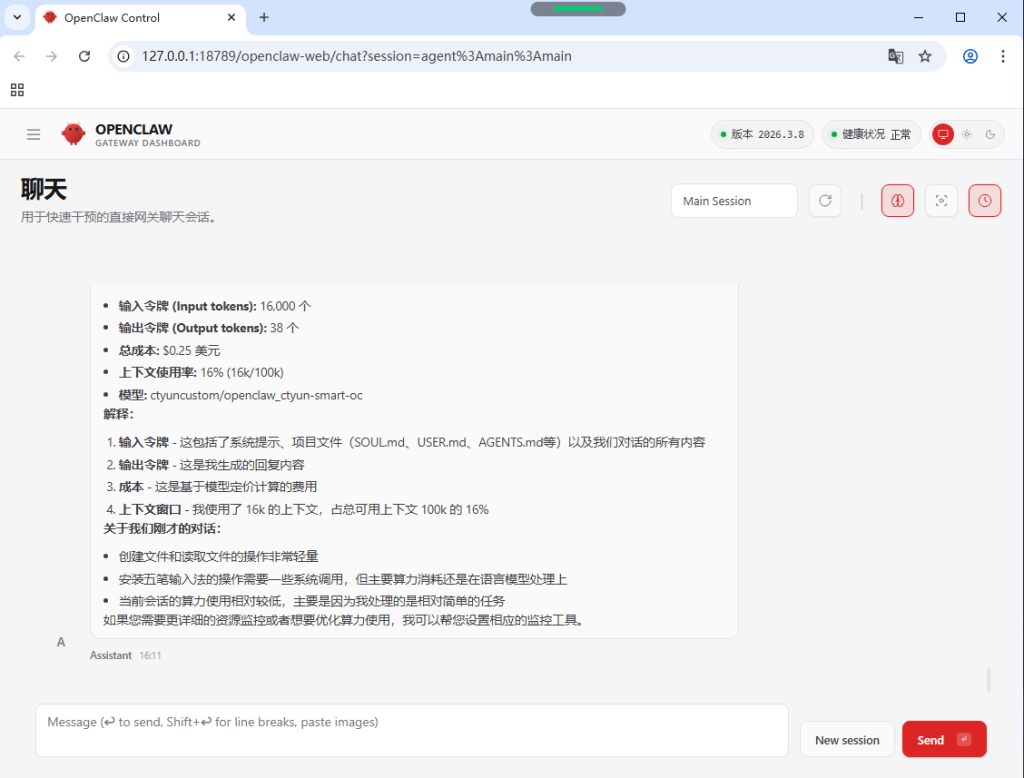The image size is (1024, 778).
Task: Select the system theme monitor icon
Action: (942, 134)
